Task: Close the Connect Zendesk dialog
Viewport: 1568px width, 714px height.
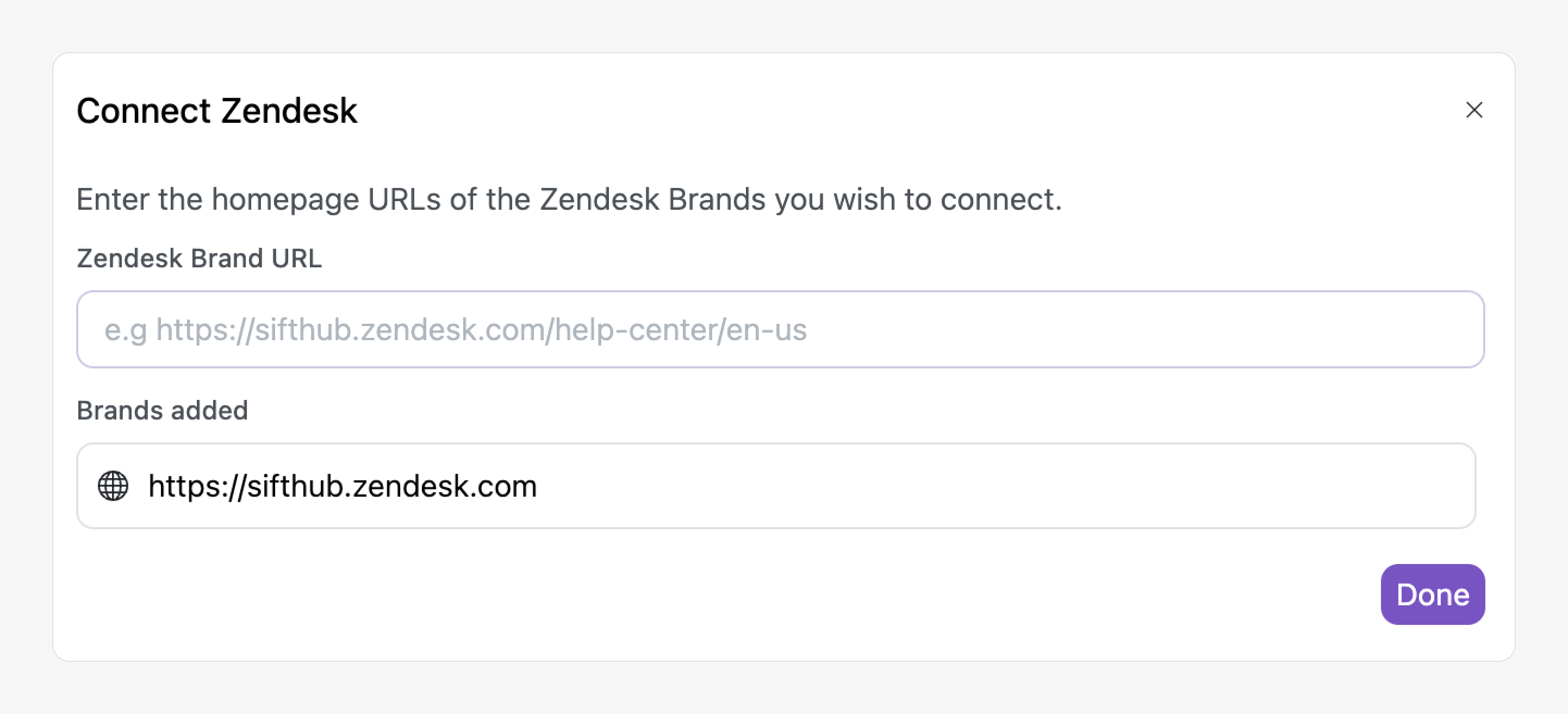Action: click(x=1473, y=110)
